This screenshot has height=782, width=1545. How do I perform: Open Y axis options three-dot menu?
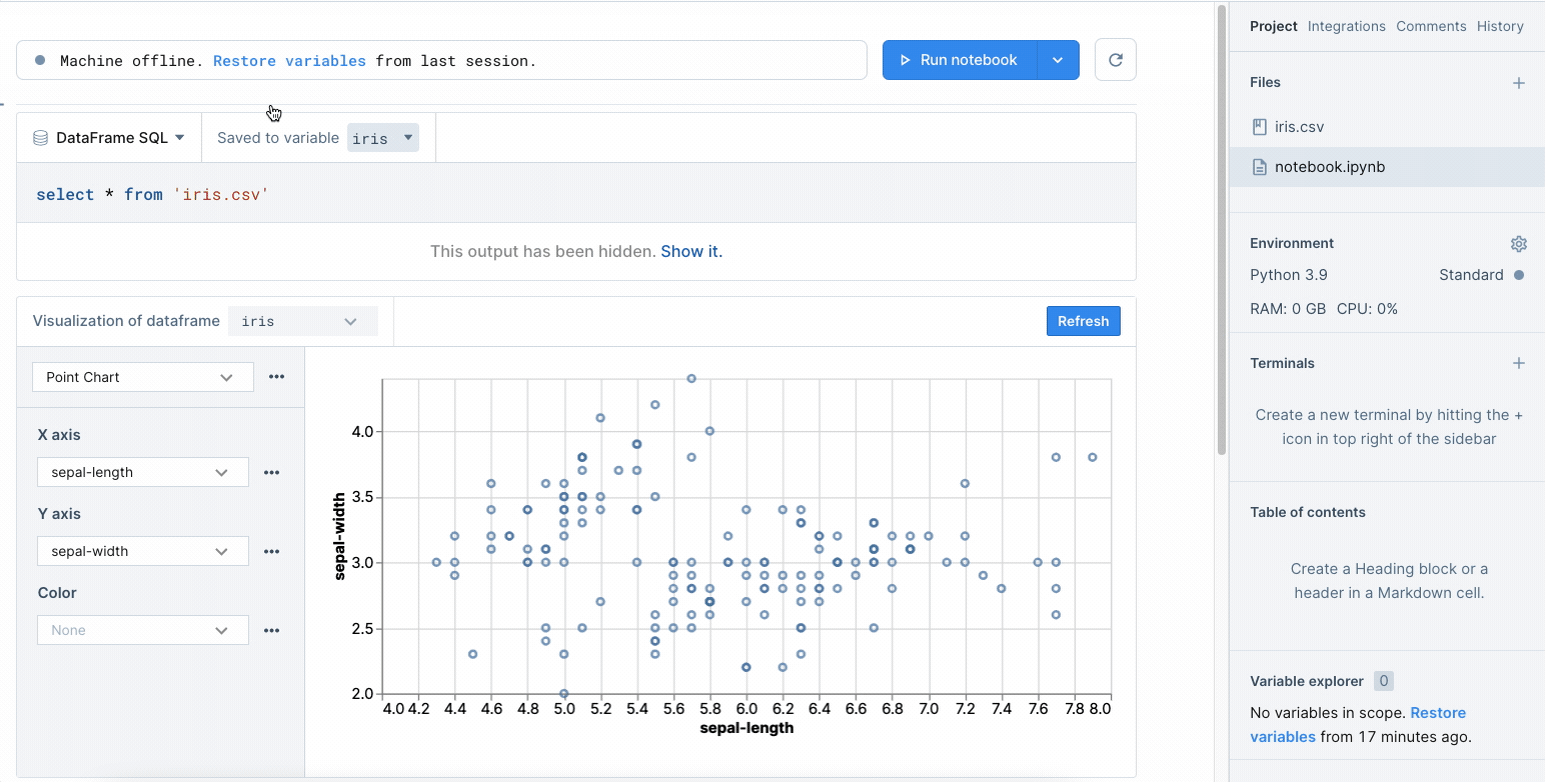tap(271, 551)
